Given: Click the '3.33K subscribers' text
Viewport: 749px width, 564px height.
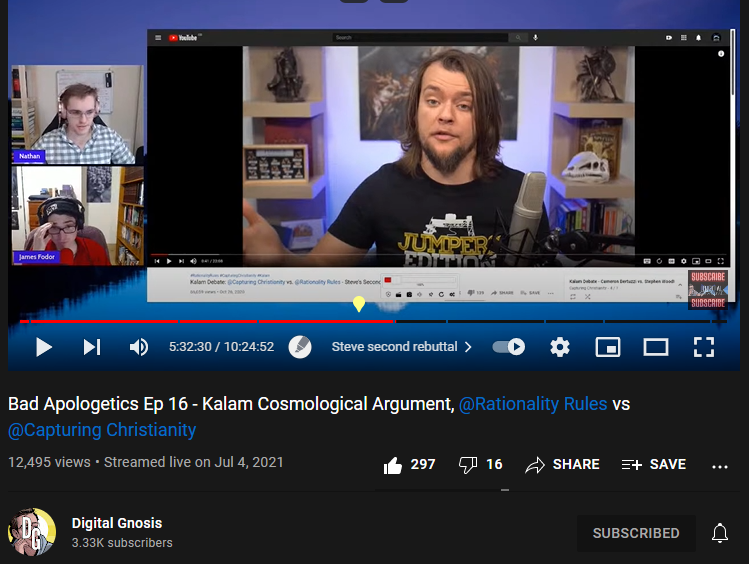Looking at the screenshot, I should pos(122,543).
